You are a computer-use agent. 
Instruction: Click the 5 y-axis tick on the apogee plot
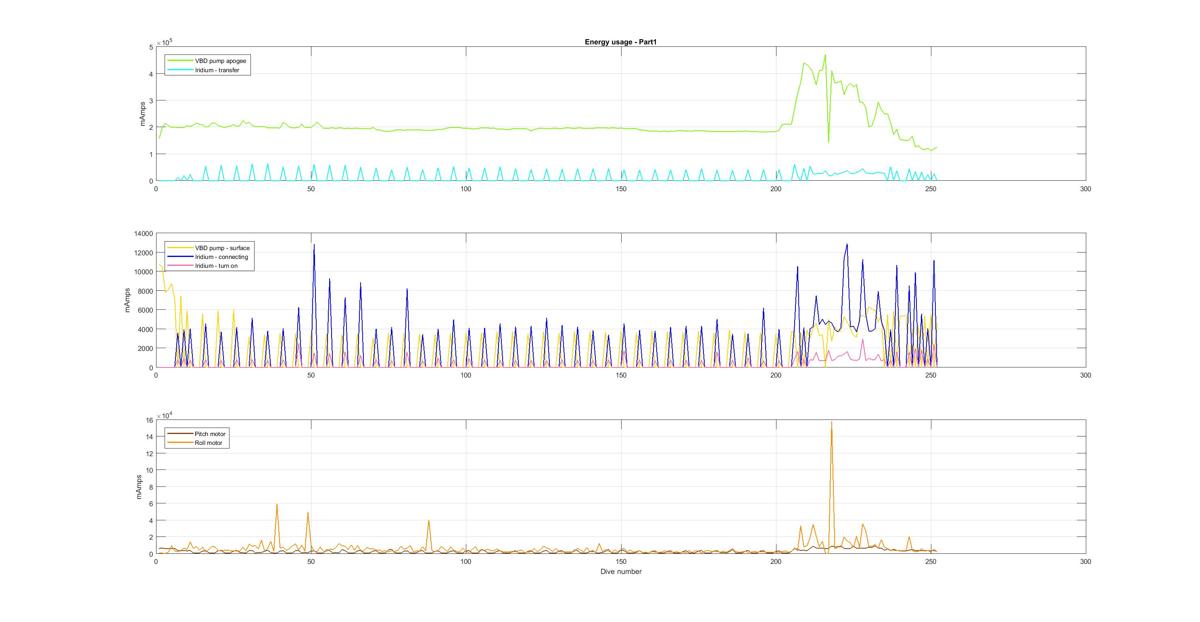pyautogui.click(x=150, y=46)
